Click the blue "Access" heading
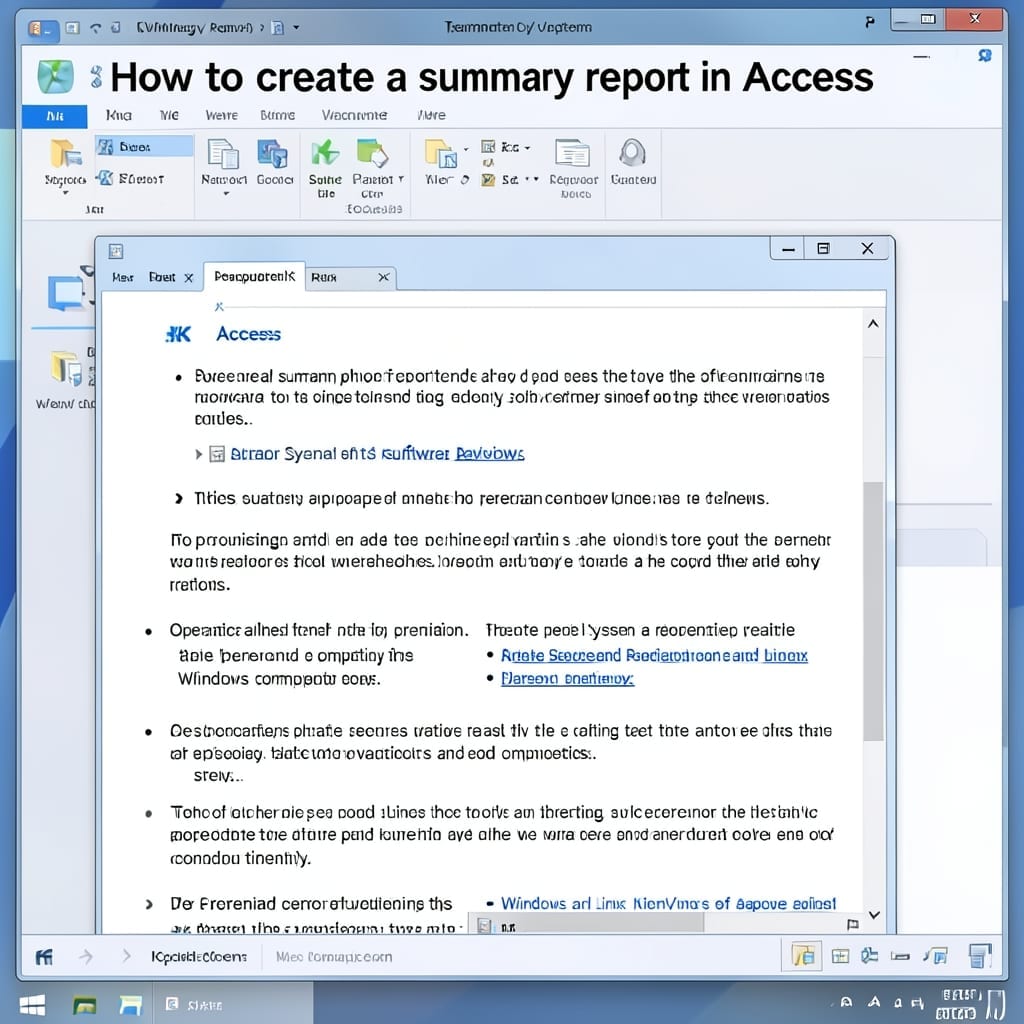 (x=249, y=334)
